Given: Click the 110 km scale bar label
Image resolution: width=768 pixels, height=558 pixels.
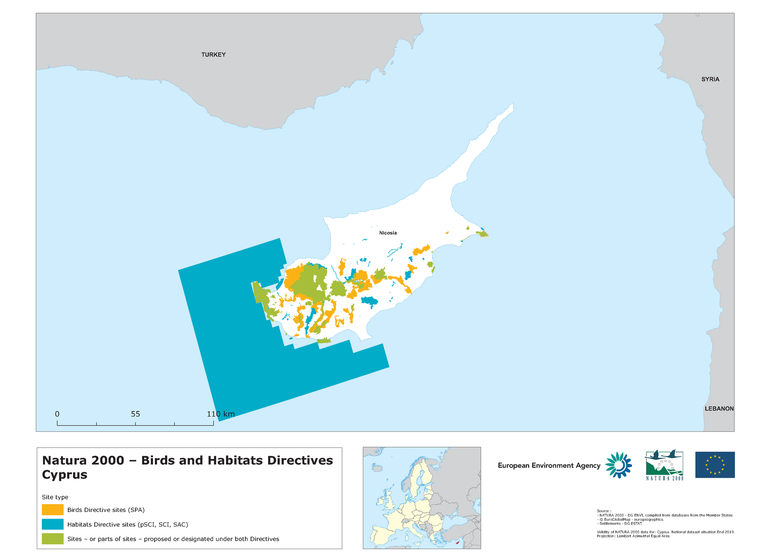Looking at the screenshot, I should (x=220, y=413).
